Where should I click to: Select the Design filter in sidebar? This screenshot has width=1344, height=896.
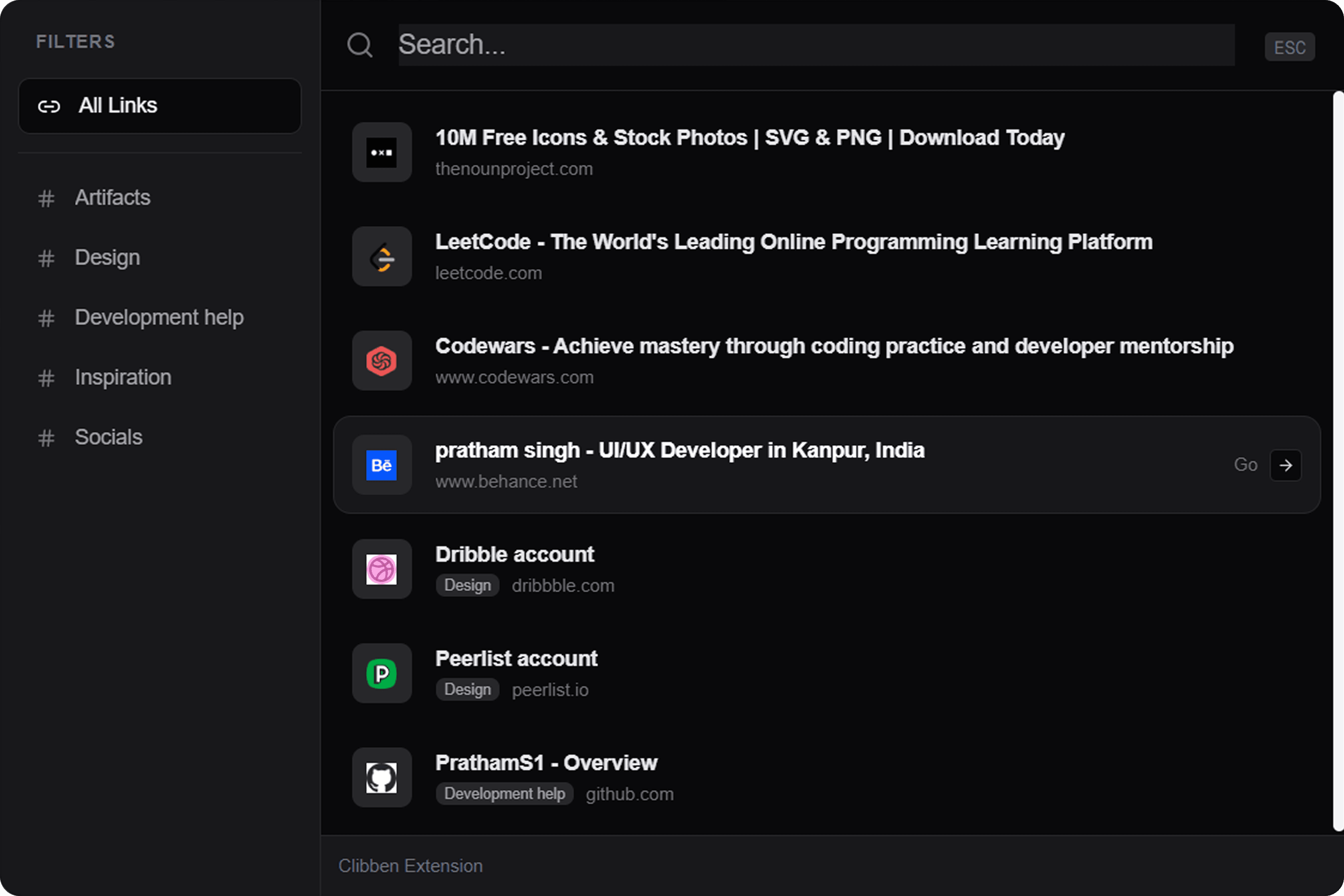click(x=107, y=258)
